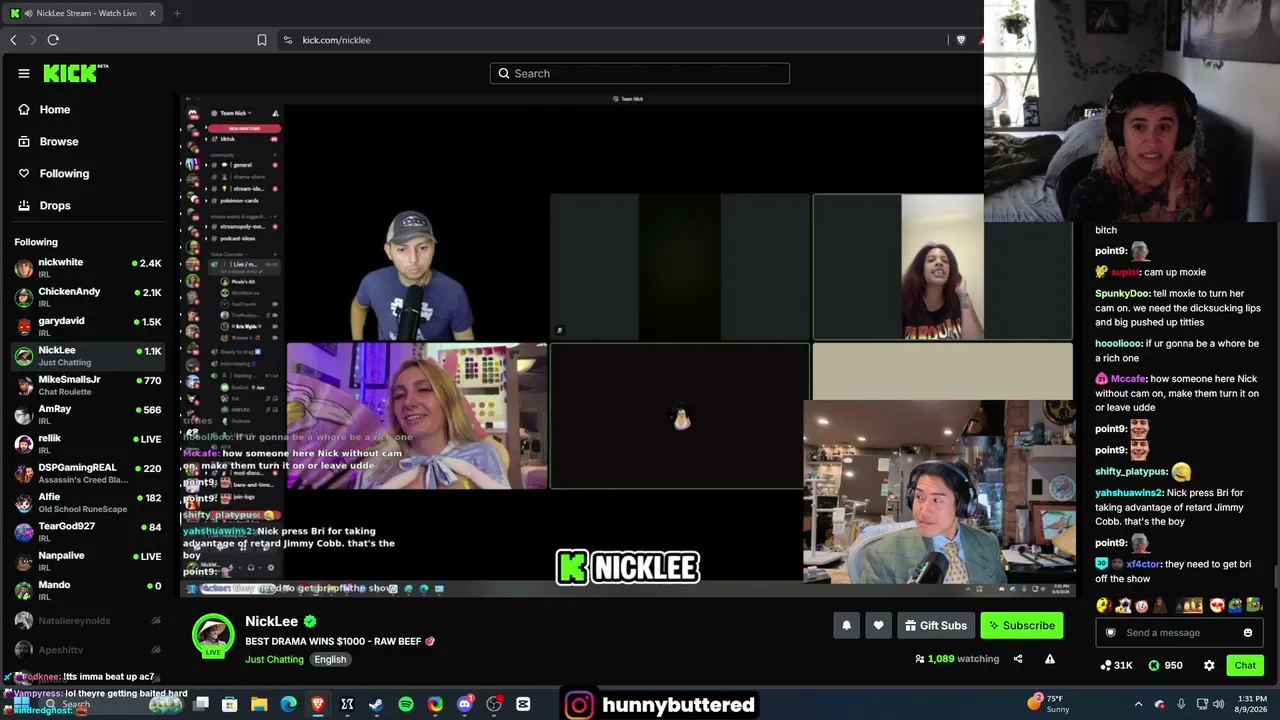The height and width of the screenshot is (720, 1280).
Task: Open Browse in the Kick sidebar
Action: point(88,142)
